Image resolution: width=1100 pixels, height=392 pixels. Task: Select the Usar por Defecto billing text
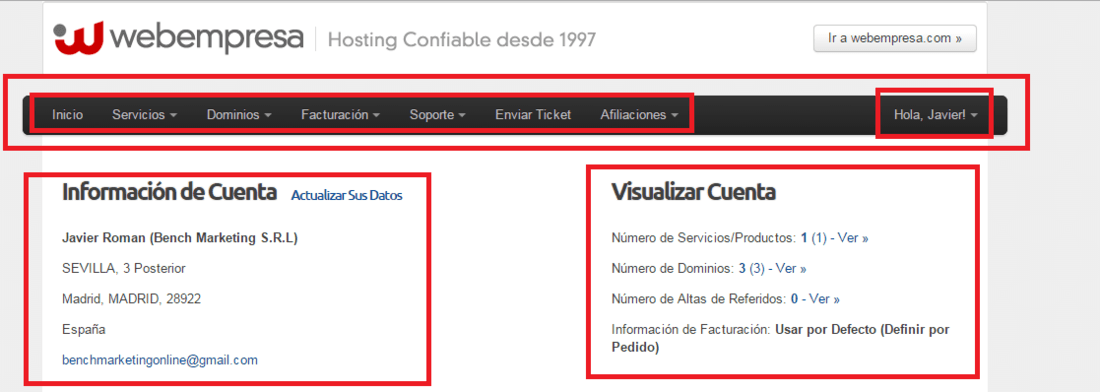point(780,337)
